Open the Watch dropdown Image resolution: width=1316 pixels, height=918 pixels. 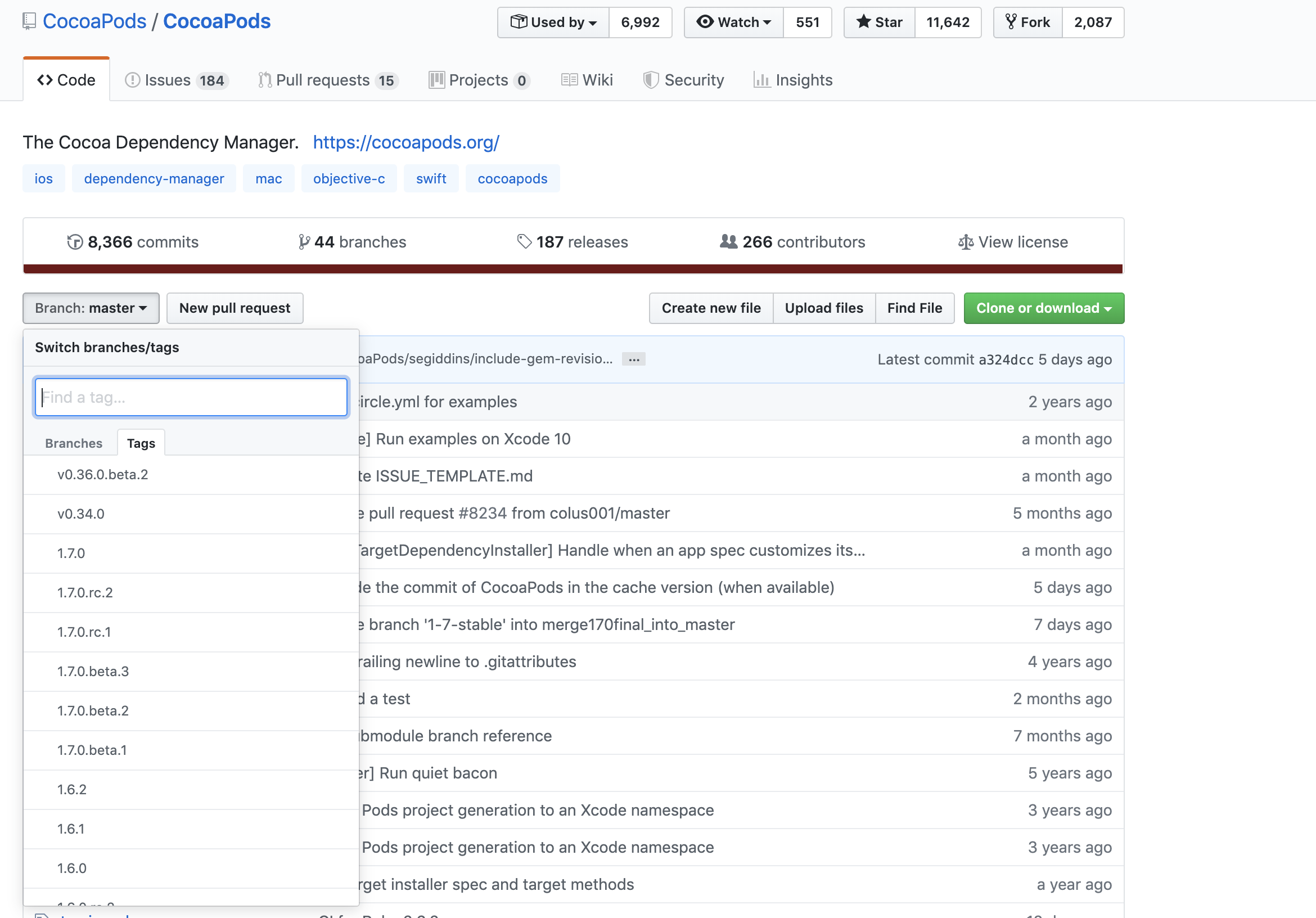click(734, 22)
